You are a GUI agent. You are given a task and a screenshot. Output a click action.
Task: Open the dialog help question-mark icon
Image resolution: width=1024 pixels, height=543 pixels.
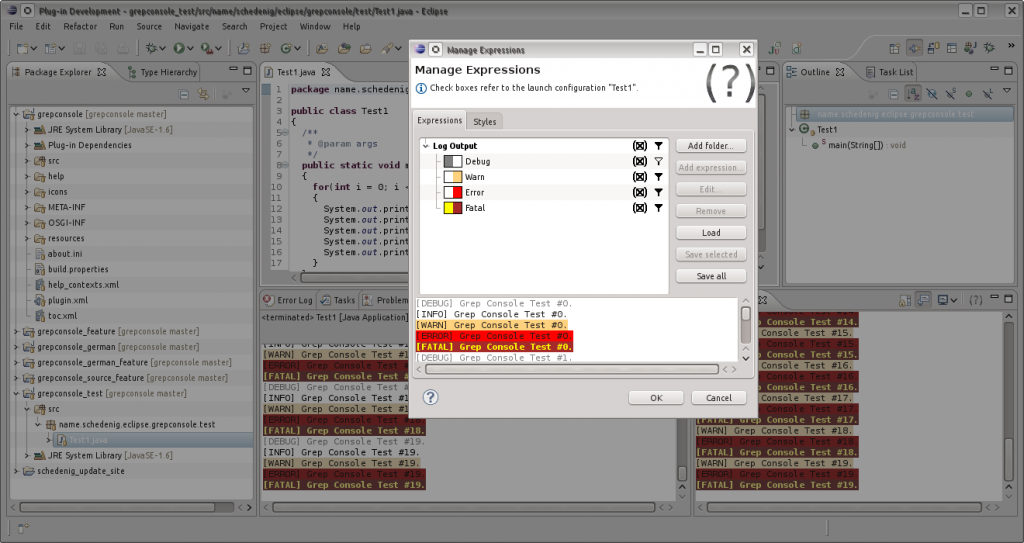pos(430,397)
